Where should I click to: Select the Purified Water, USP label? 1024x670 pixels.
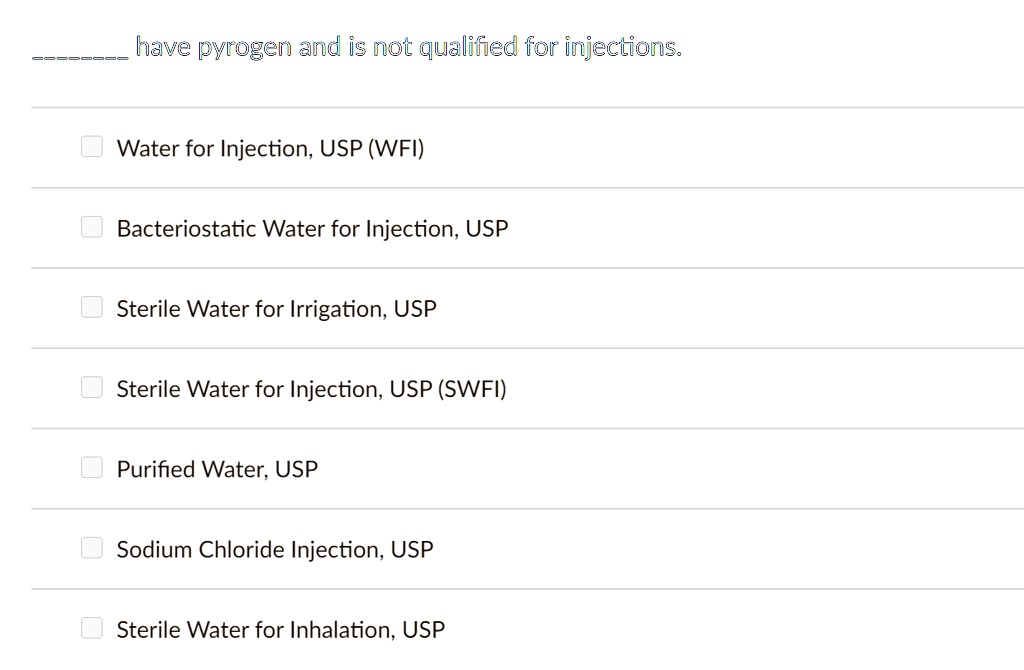click(x=217, y=469)
